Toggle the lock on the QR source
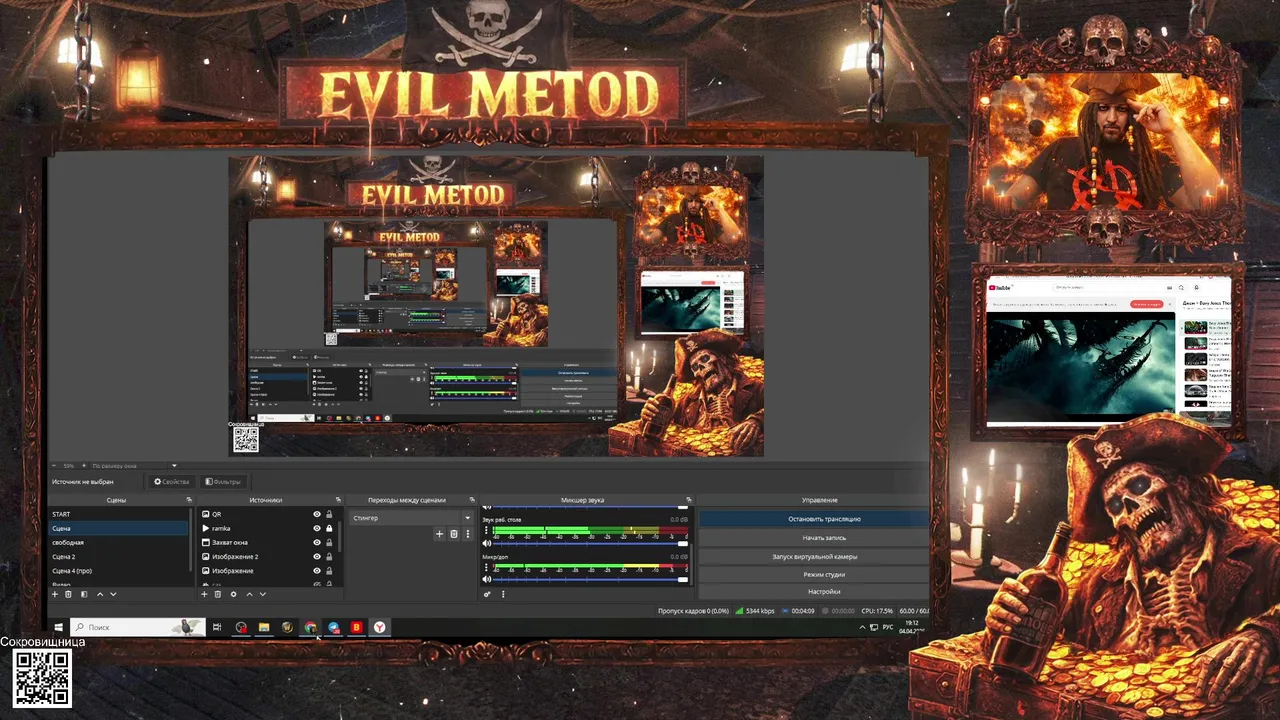The height and width of the screenshot is (720, 1280). point(329,514)
